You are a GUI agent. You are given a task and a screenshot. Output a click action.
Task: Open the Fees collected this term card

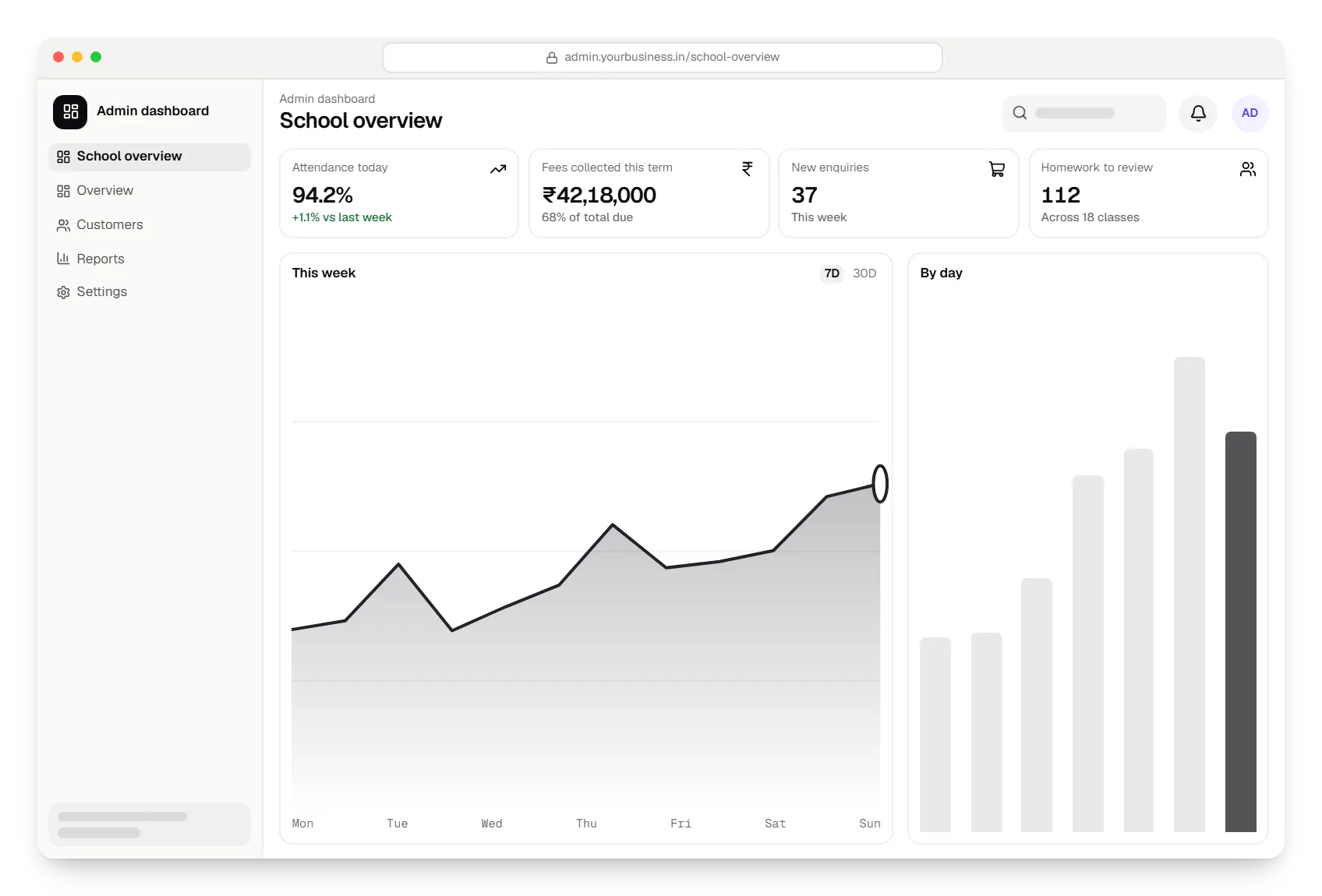(x=649, y=193)
